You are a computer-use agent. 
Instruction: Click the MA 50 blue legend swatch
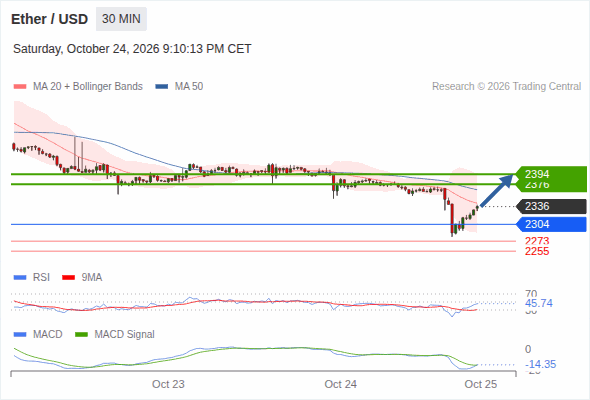(162, 87)
